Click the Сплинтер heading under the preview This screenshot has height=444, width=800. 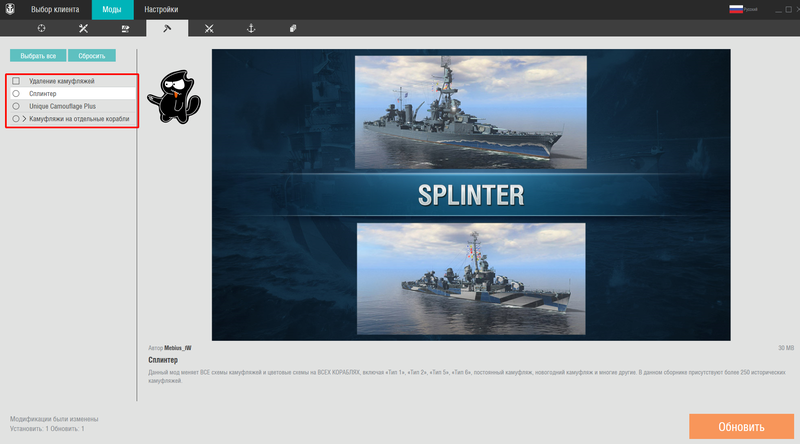163,360
